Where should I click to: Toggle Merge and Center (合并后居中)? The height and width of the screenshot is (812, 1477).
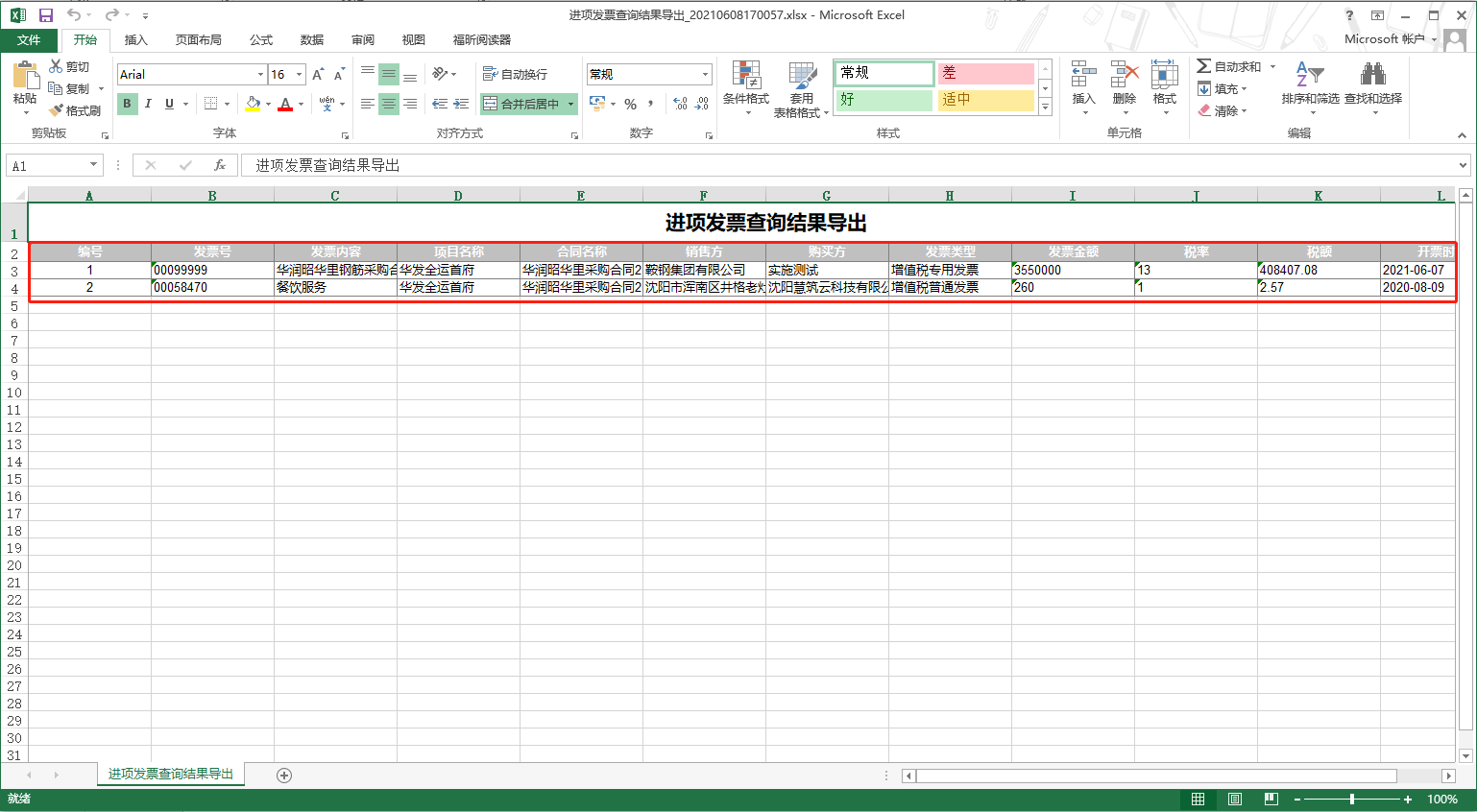(521, 104)
